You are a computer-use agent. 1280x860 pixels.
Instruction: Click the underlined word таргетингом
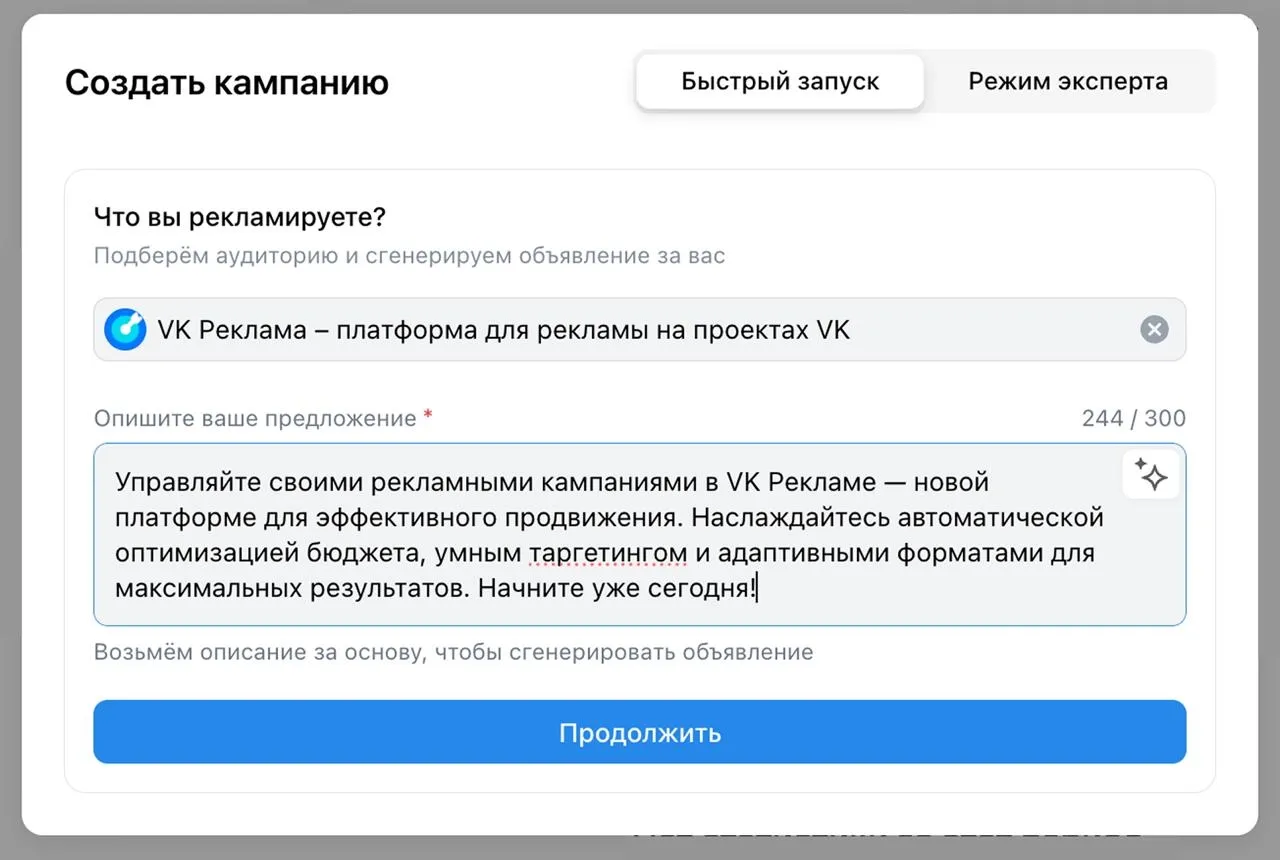(608, 553)
